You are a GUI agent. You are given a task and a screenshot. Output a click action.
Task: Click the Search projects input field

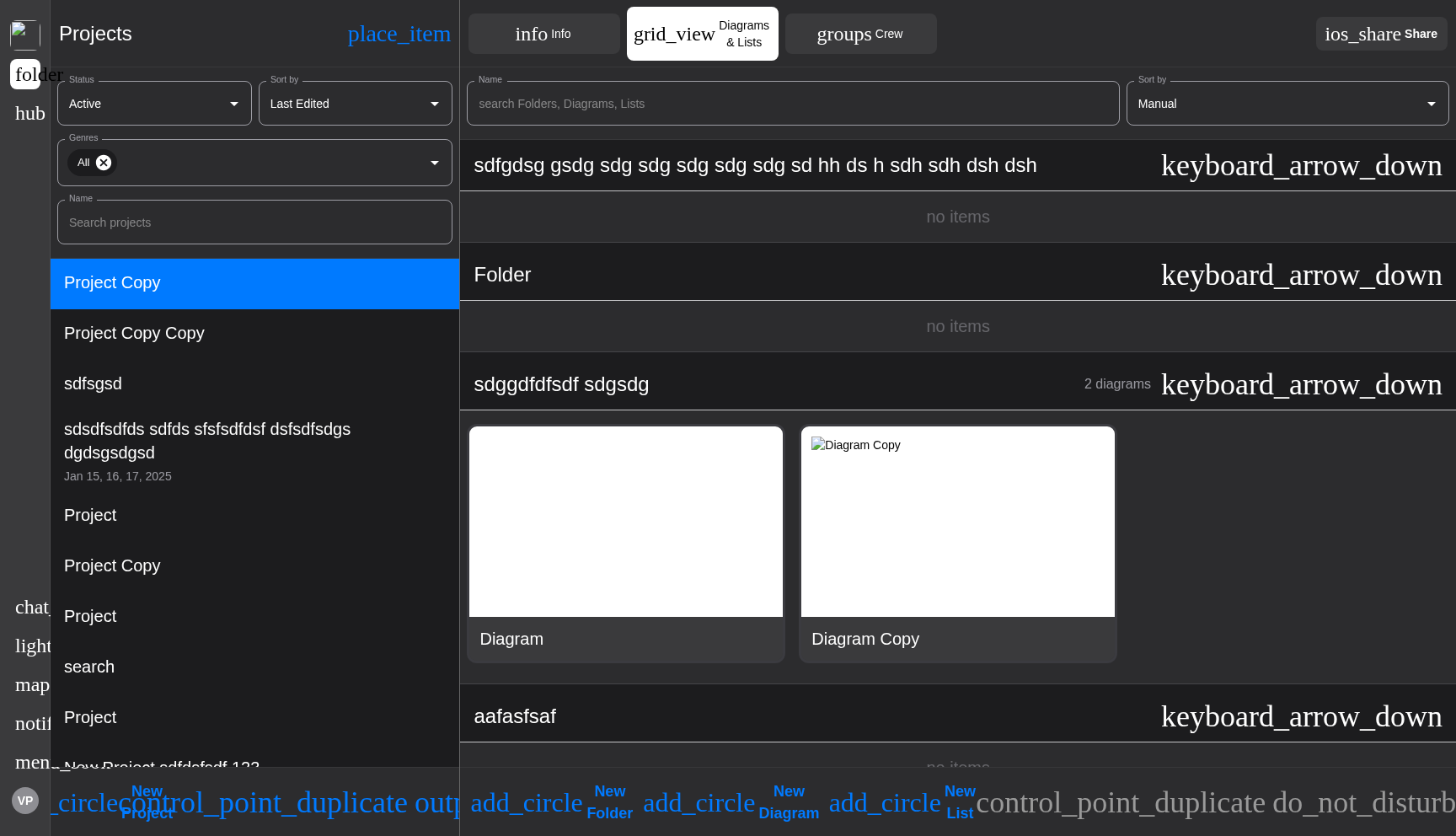pyautogui.click(x=254, y=222)
